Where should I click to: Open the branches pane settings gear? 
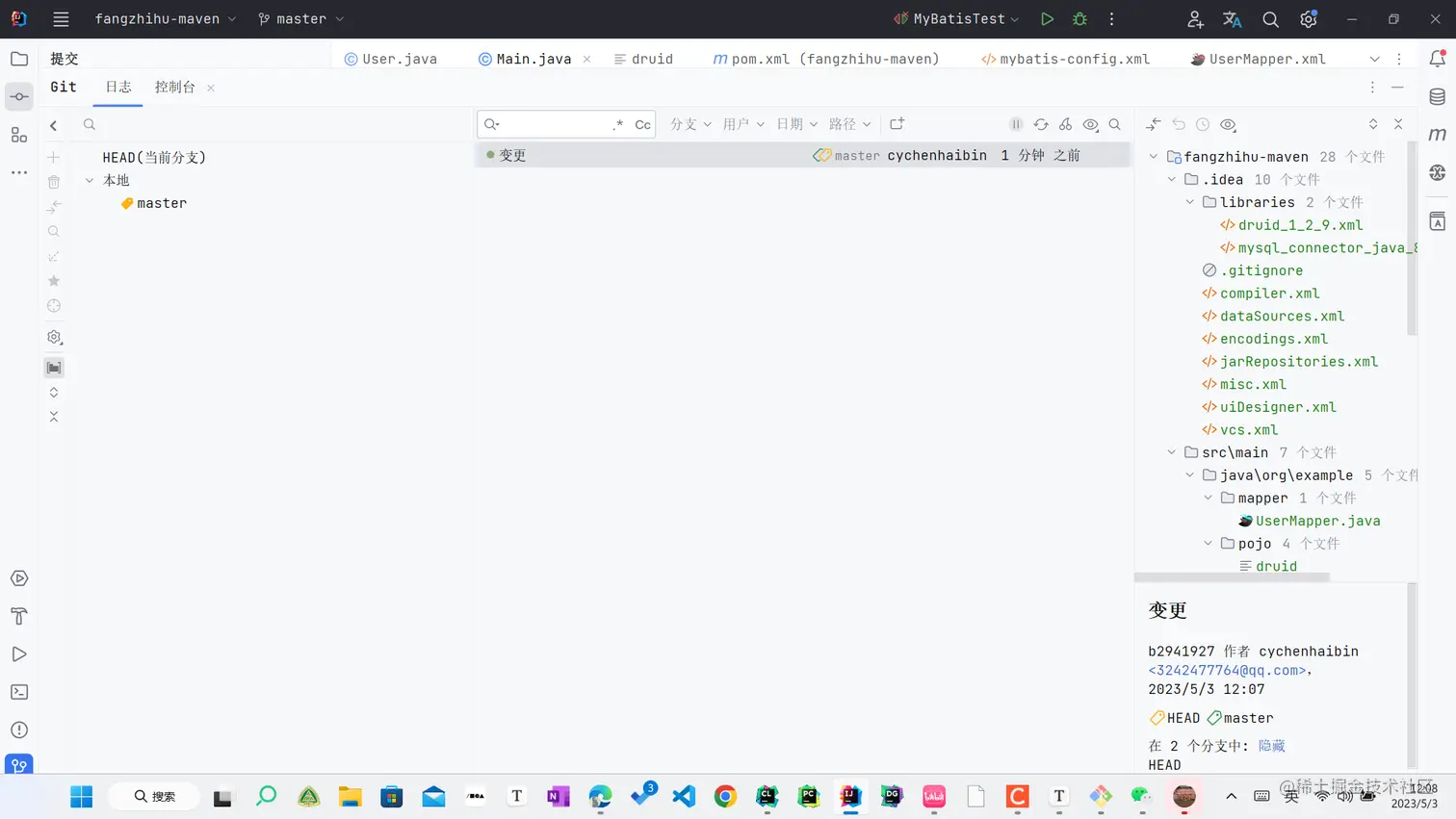(x=54, y=337)
